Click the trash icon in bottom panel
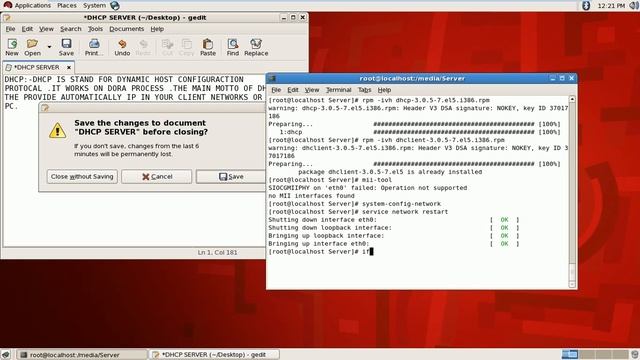The height and width of the screenshot is (360, 640). 635,354
